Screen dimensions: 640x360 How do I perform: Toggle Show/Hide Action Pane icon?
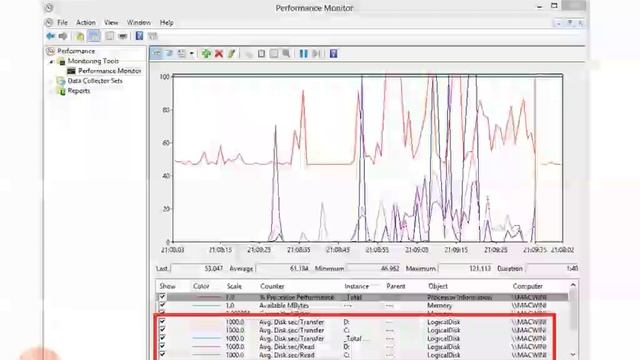point(153,36)
